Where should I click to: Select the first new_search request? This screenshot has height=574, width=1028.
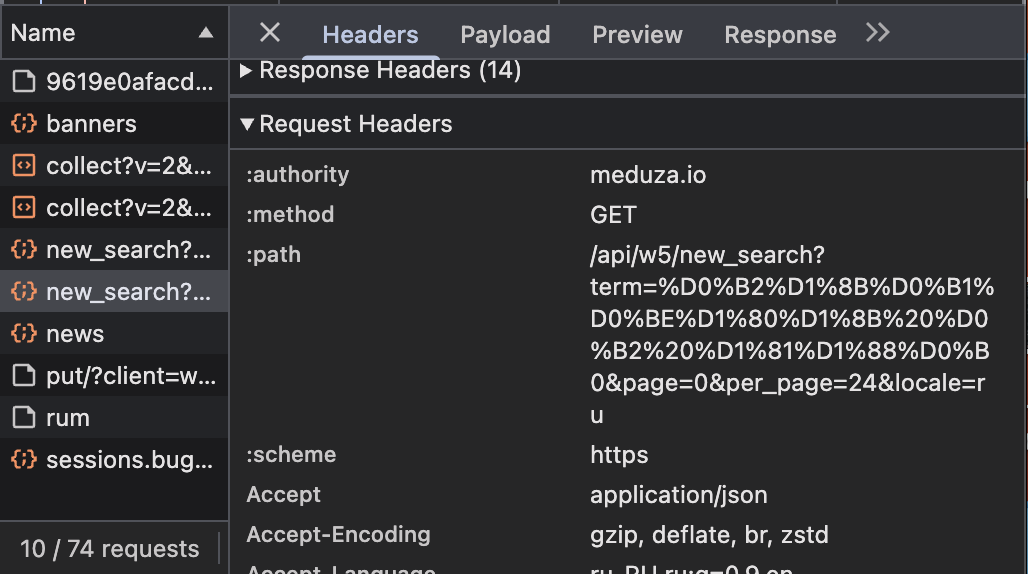click(114, 250)
